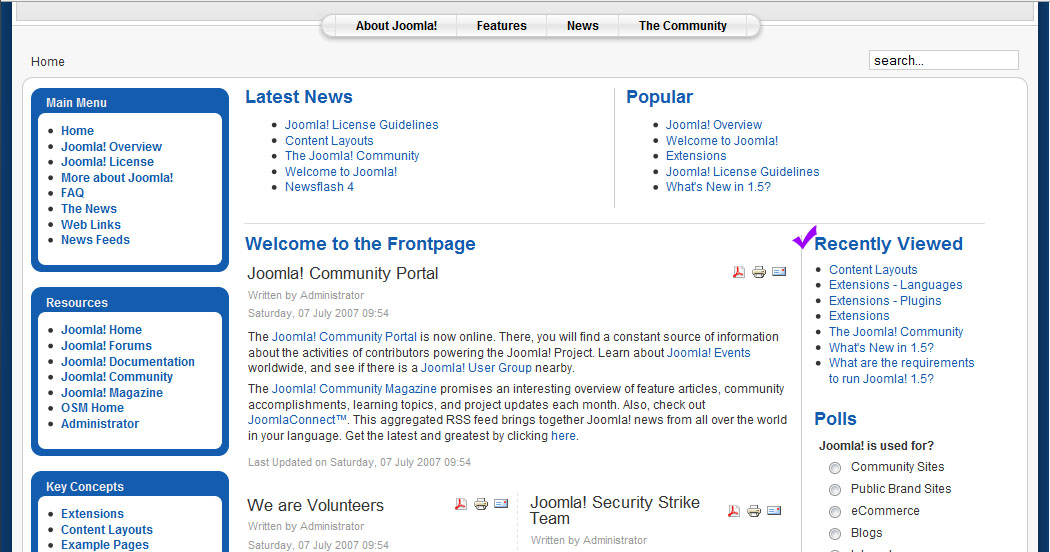The image size is (1050, 552).
Task: Open the Joomla! Community Magazine inline link
Action: [354, 389]
